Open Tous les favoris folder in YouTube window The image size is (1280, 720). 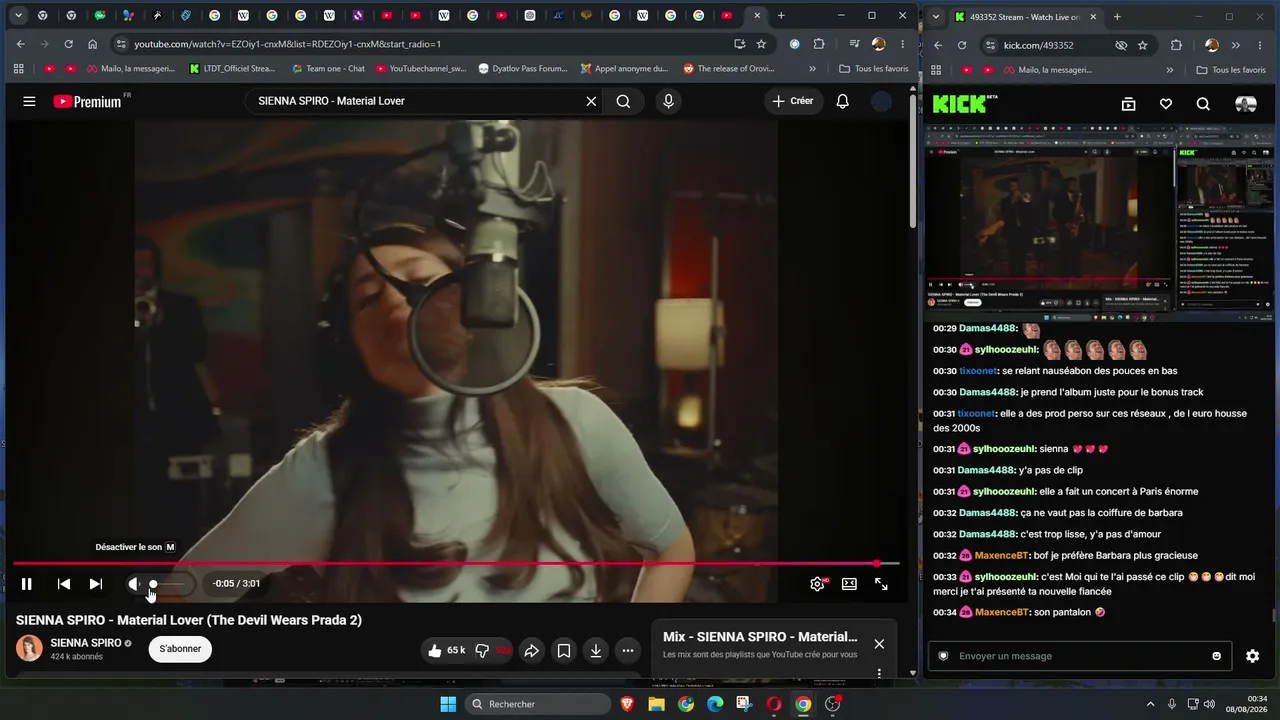click(x=874, y=69)
